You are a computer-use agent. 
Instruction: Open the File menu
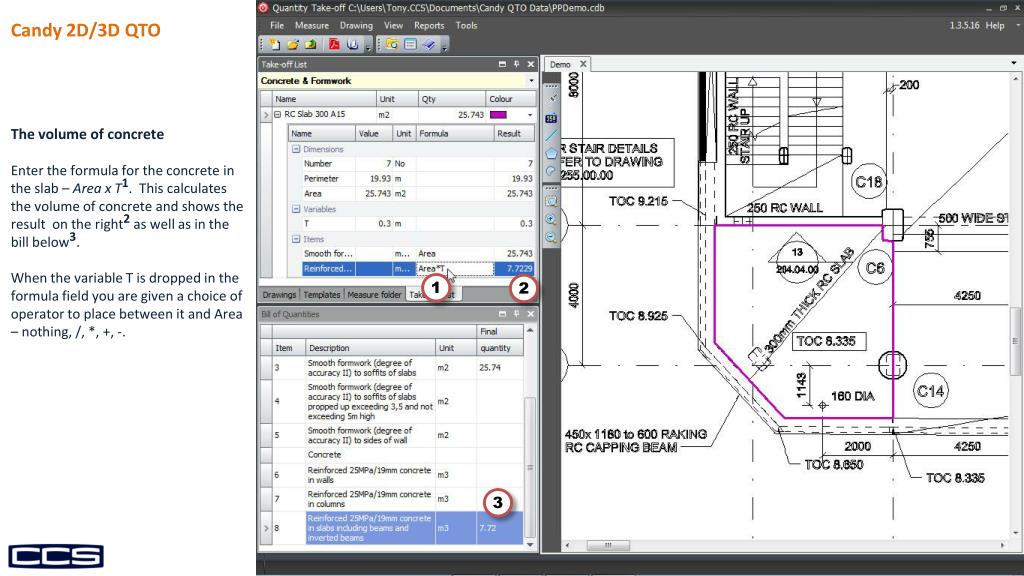(277, 25)
